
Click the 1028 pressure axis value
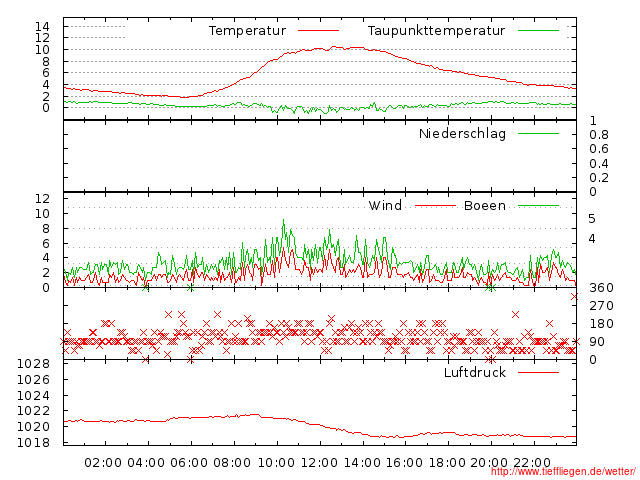pyautogui.click(x=33, y=364)
